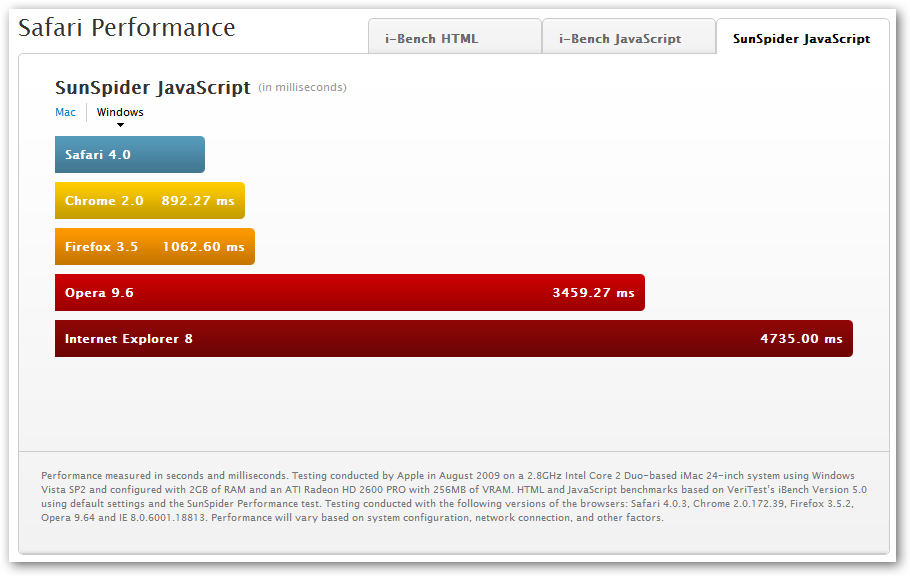Image resolution: width=910 pixels, height=576 pixels.
Task: Click the blue Safari 4.0 bar
Action: tap(130, 154)
